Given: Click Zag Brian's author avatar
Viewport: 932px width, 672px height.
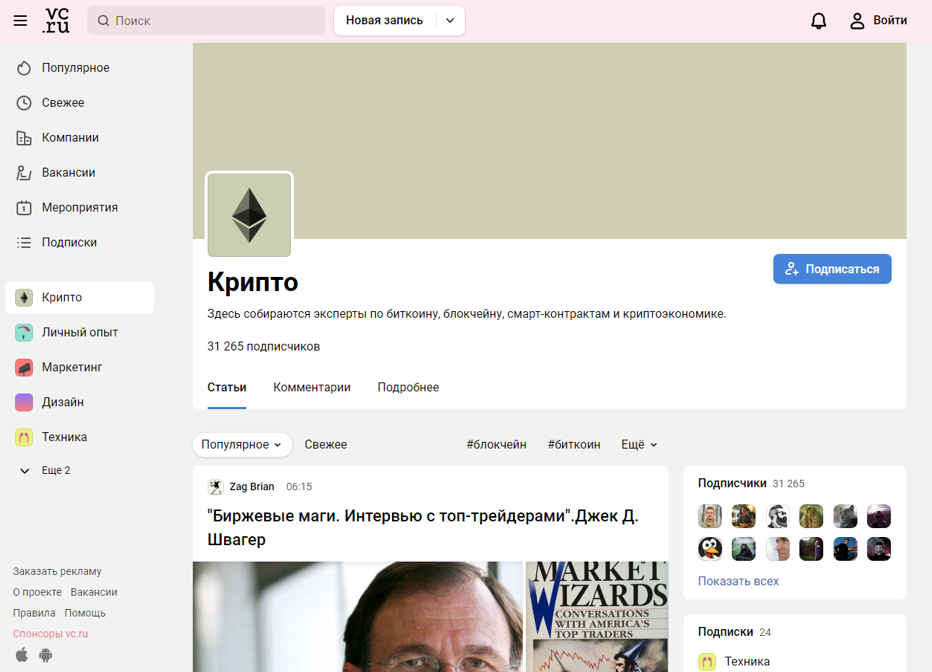Looking at the screenshot, I should 215,487.
